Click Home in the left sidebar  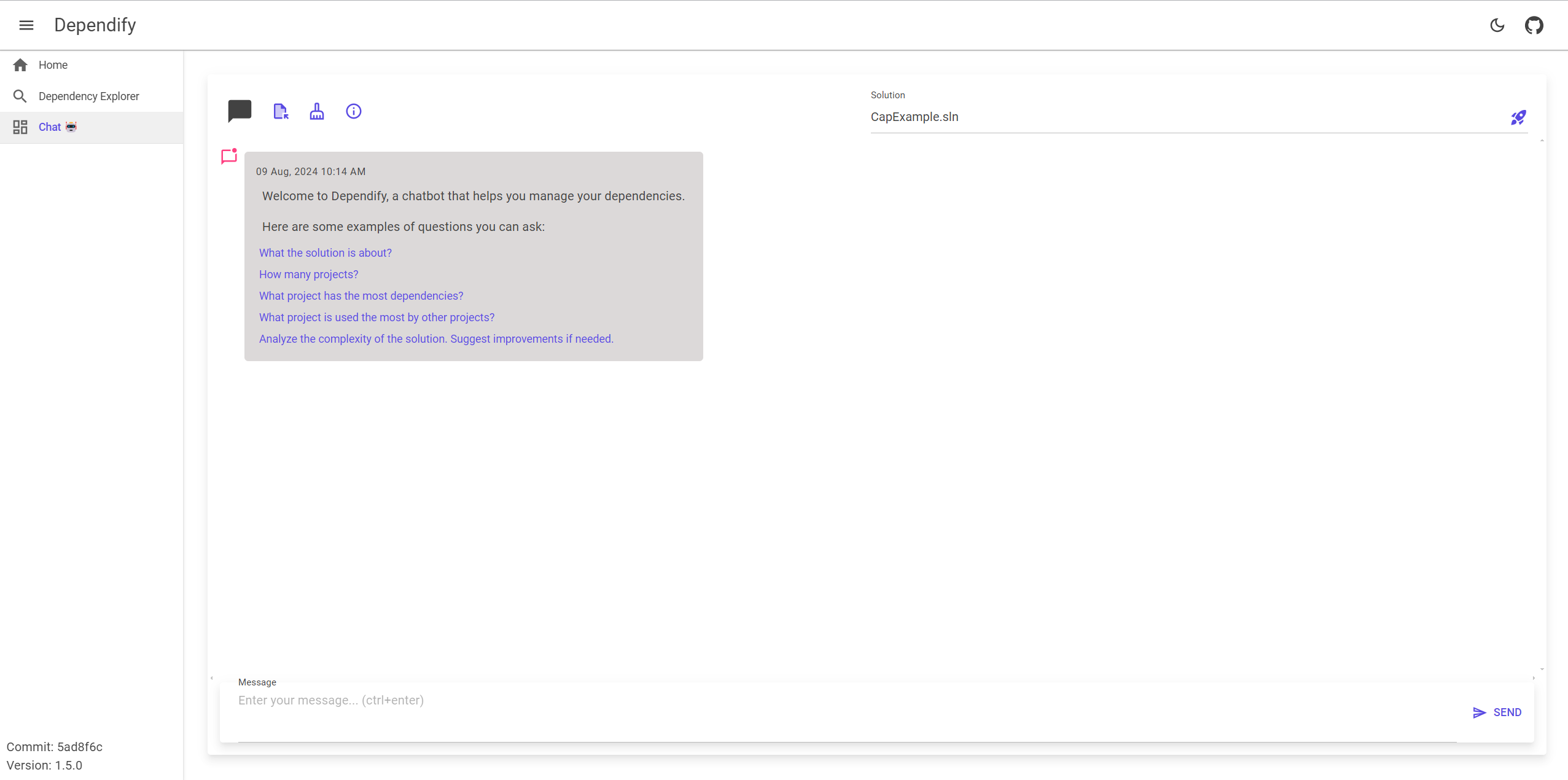click(x=53, y=65)
